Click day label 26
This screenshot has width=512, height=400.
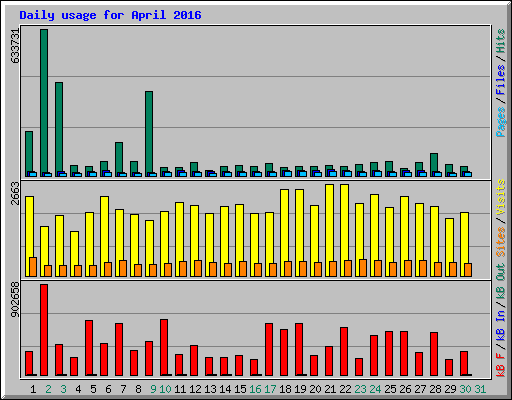pyautogui.click(x=405, y=389)
